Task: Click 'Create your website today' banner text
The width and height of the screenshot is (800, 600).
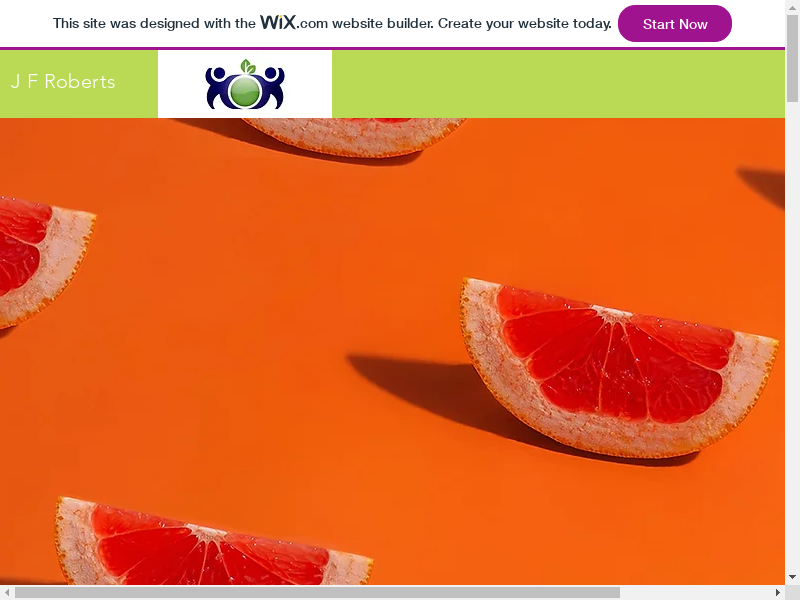Action: coord(524,23)
